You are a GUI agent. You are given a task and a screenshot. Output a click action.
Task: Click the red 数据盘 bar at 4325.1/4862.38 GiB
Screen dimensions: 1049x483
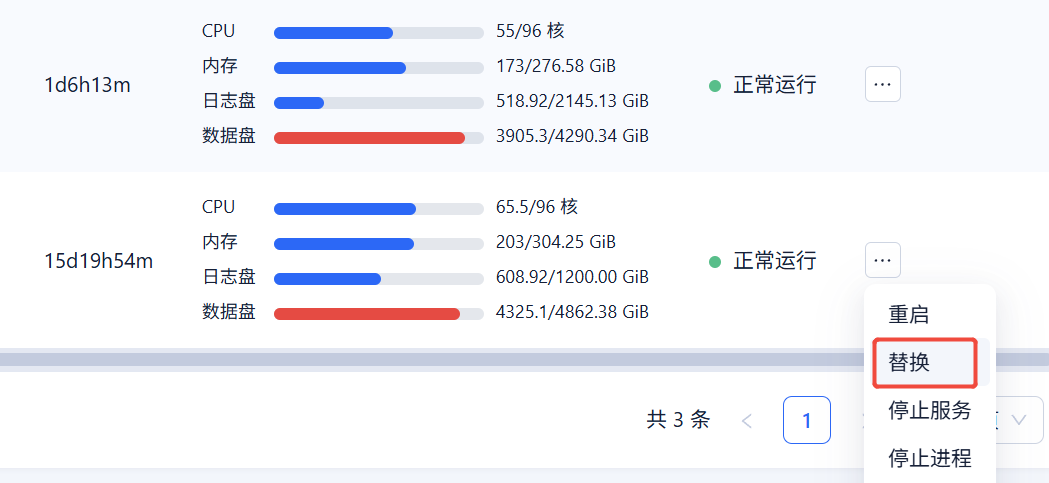(x=378, y=313)
